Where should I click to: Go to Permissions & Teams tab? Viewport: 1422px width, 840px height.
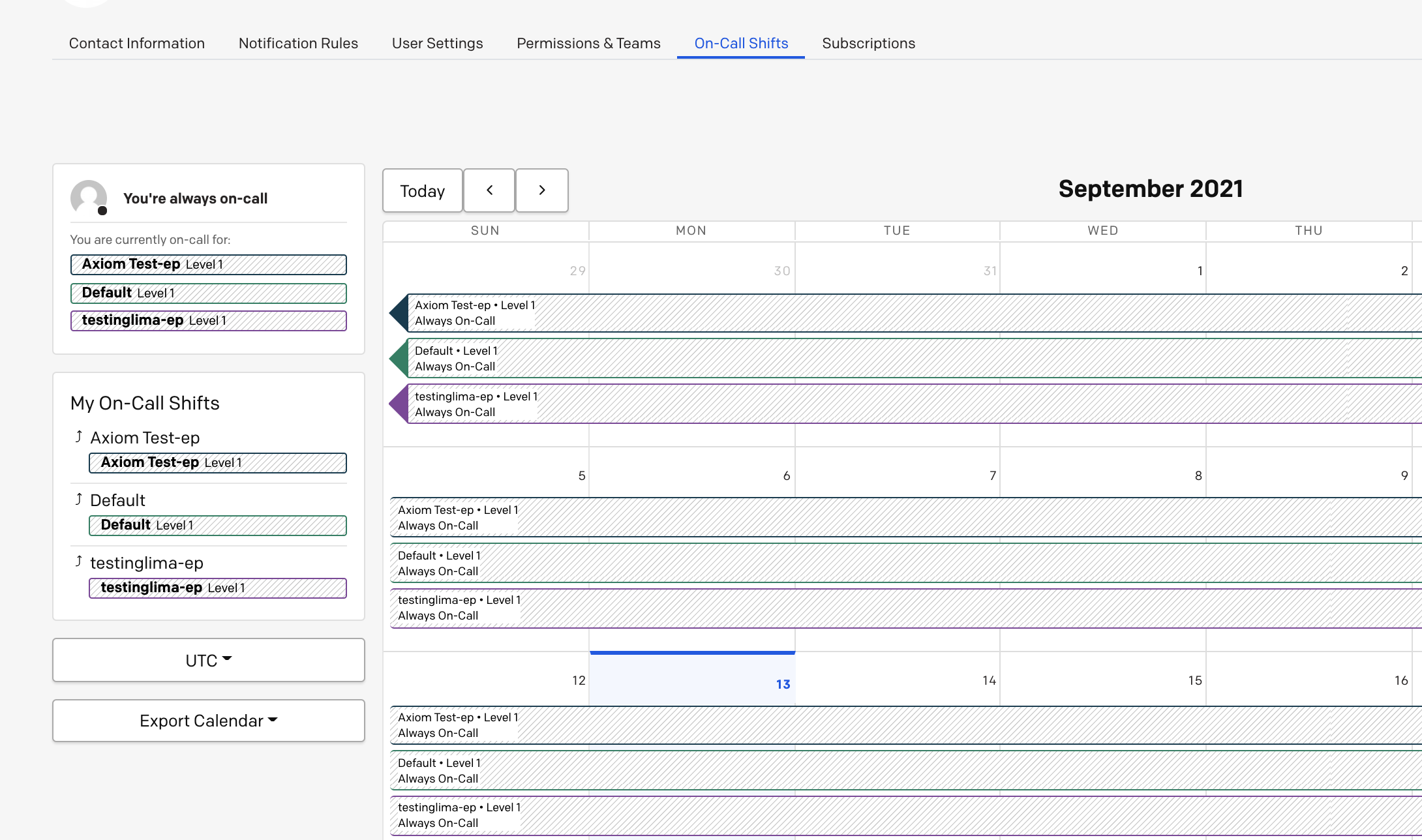click(x=588, y=43)
